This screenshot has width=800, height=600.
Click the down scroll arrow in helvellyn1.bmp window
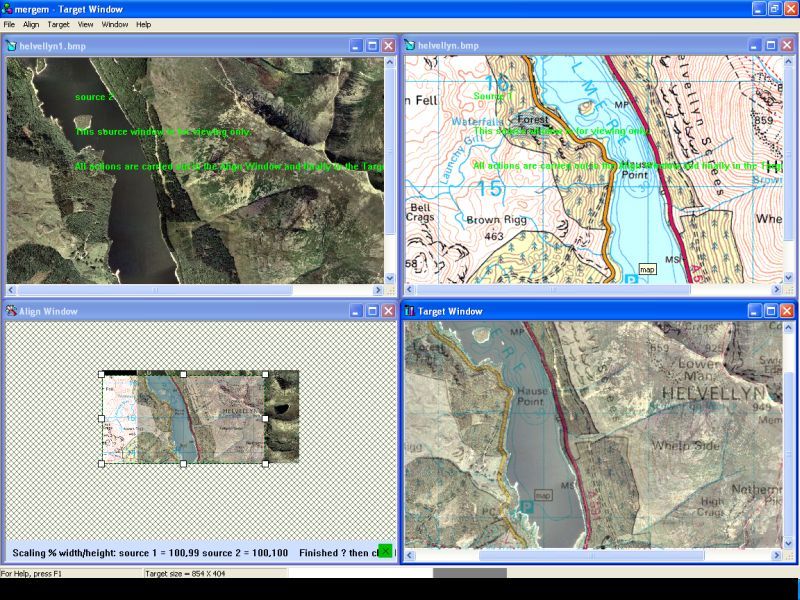click(x=390, y=278)
